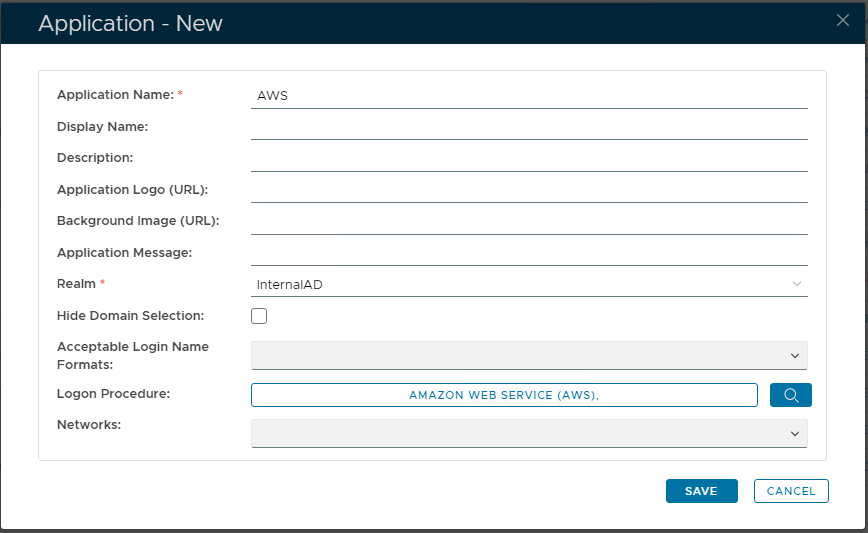Viewport: 868px width, 533px height.
Task: Click the magnifier search icon beside Logon Procedure
Action: [x=790, y=395]
